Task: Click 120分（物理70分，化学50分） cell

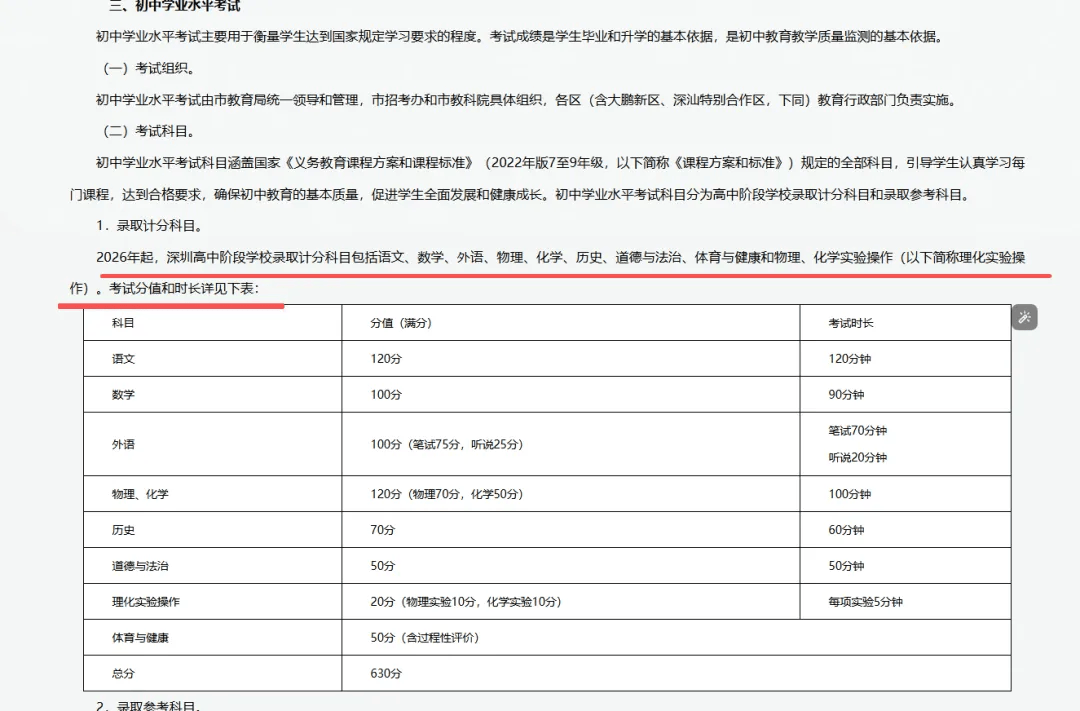Action: pyautogui.click(x=570, y=493)
